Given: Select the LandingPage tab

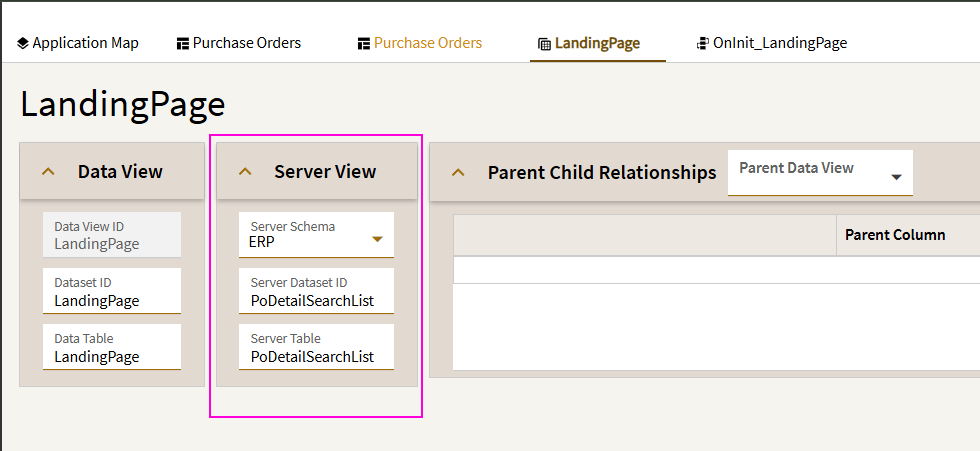Looking at the screenshot, I should click(x=589, y=43).
